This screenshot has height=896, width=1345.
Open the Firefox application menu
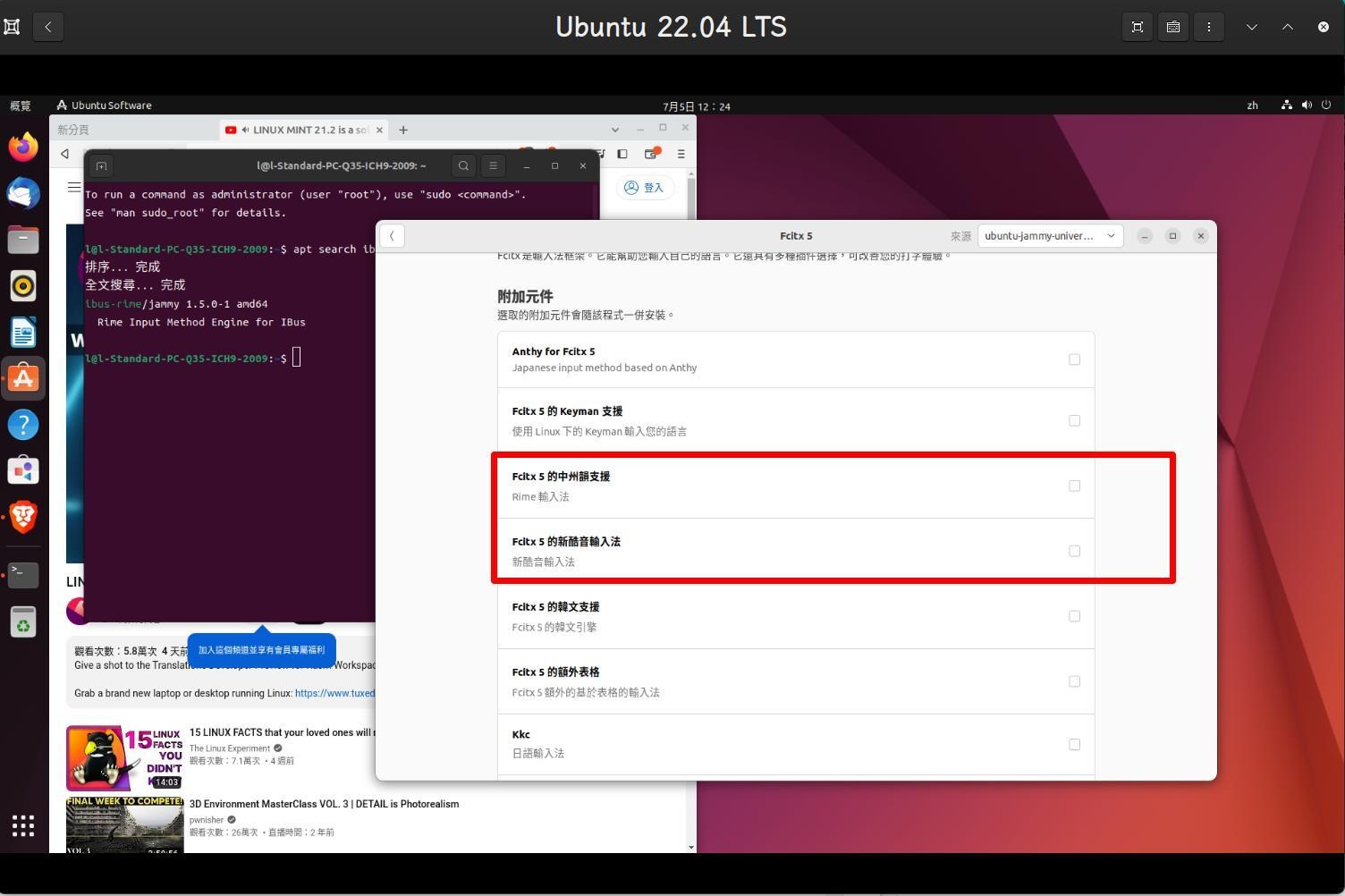tap(681, 153)
